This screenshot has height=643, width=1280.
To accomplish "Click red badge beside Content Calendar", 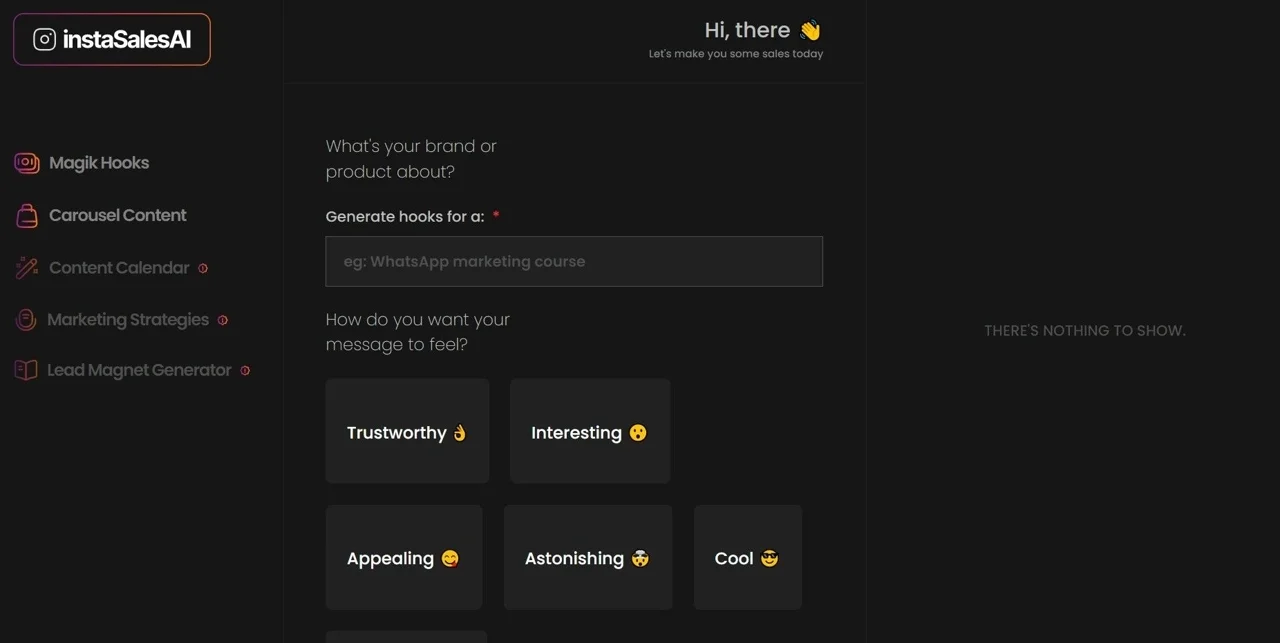I will tap(203, 268).
